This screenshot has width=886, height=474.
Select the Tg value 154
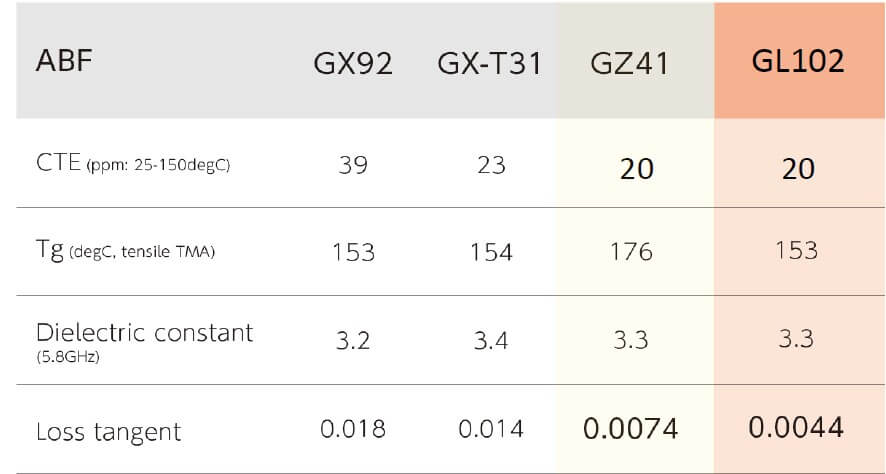[491, 251]
